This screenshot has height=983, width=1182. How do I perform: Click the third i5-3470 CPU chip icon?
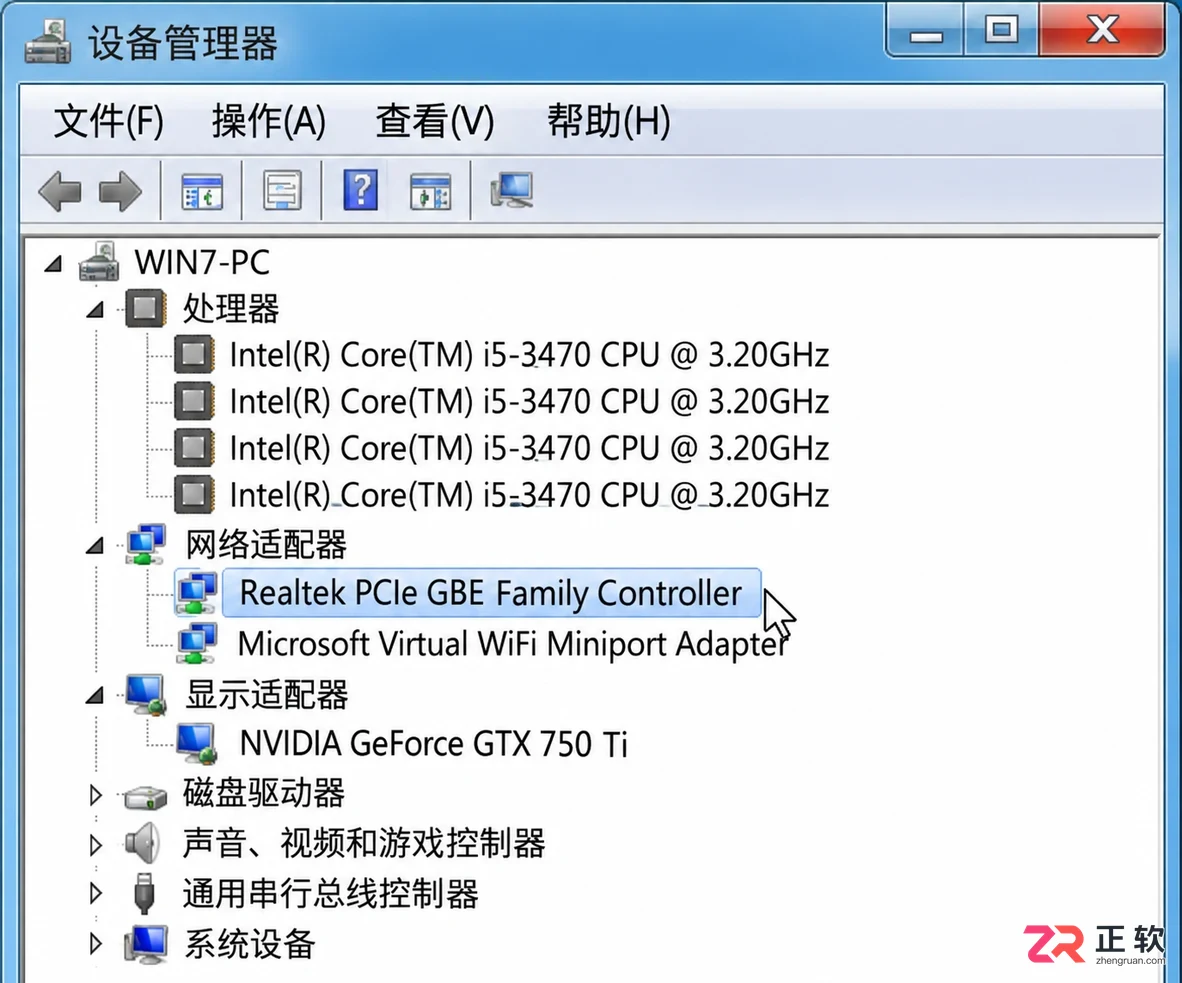tap(194, 448)
